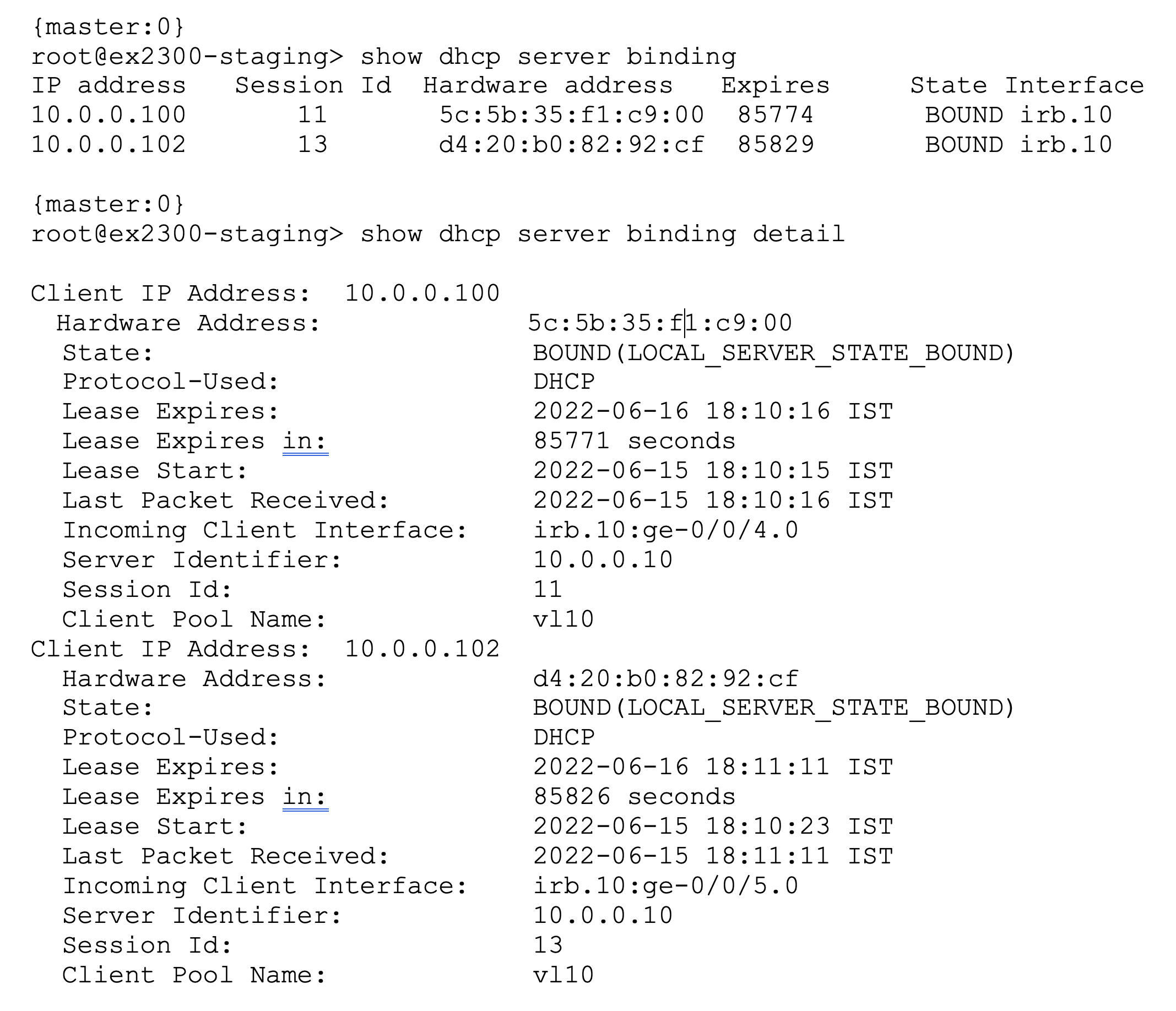This screenshot has width=1176, height=1011.
Task: Click the irb.10:ge-0/0/5.0 interface value
Action: [666, 886]
